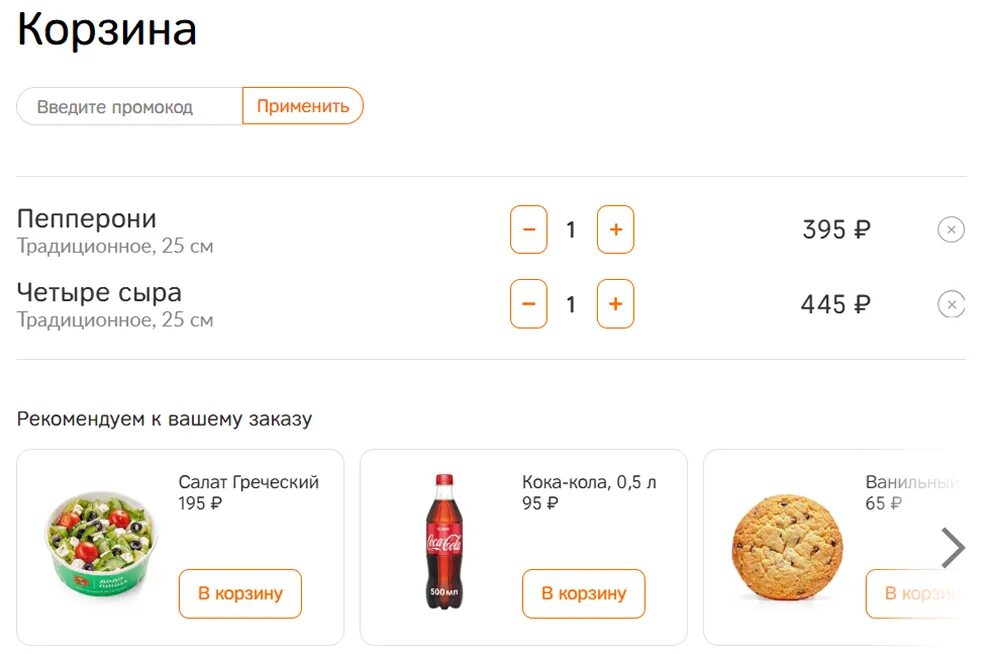Open the Coca-Cola bottle image
The width and height of the screenshot is (1000, 654).
click(444, 542)
